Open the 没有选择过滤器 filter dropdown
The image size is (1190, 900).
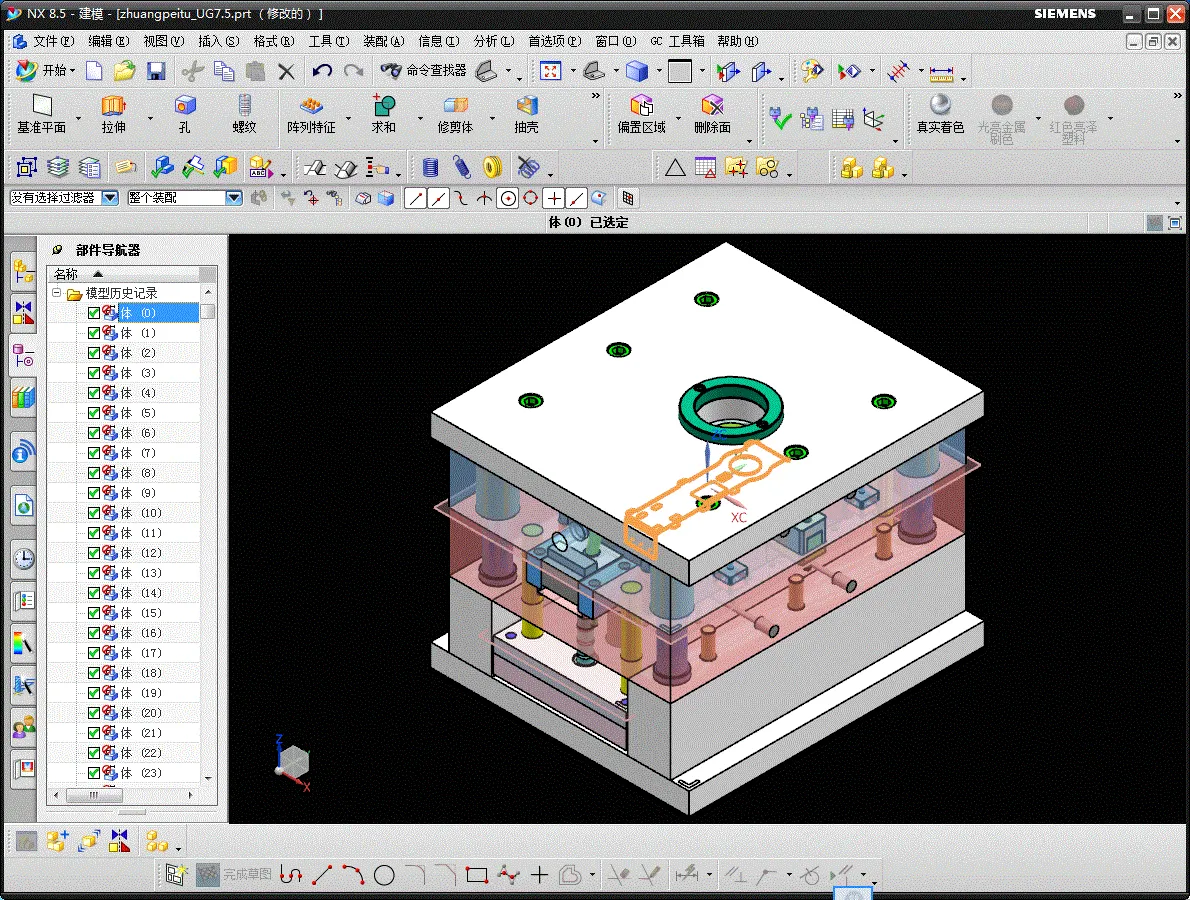pos(110,198)
